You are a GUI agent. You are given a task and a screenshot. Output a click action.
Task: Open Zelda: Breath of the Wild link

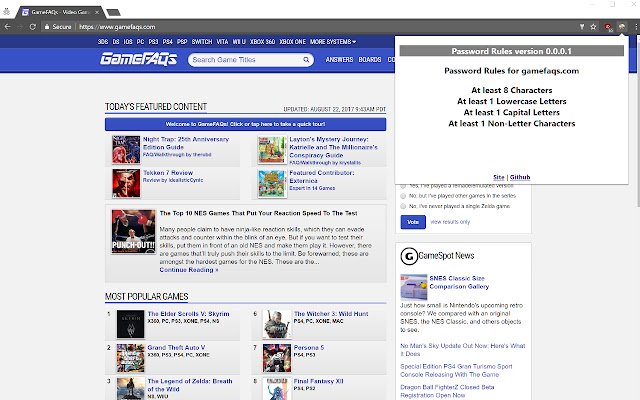[190, 385]
